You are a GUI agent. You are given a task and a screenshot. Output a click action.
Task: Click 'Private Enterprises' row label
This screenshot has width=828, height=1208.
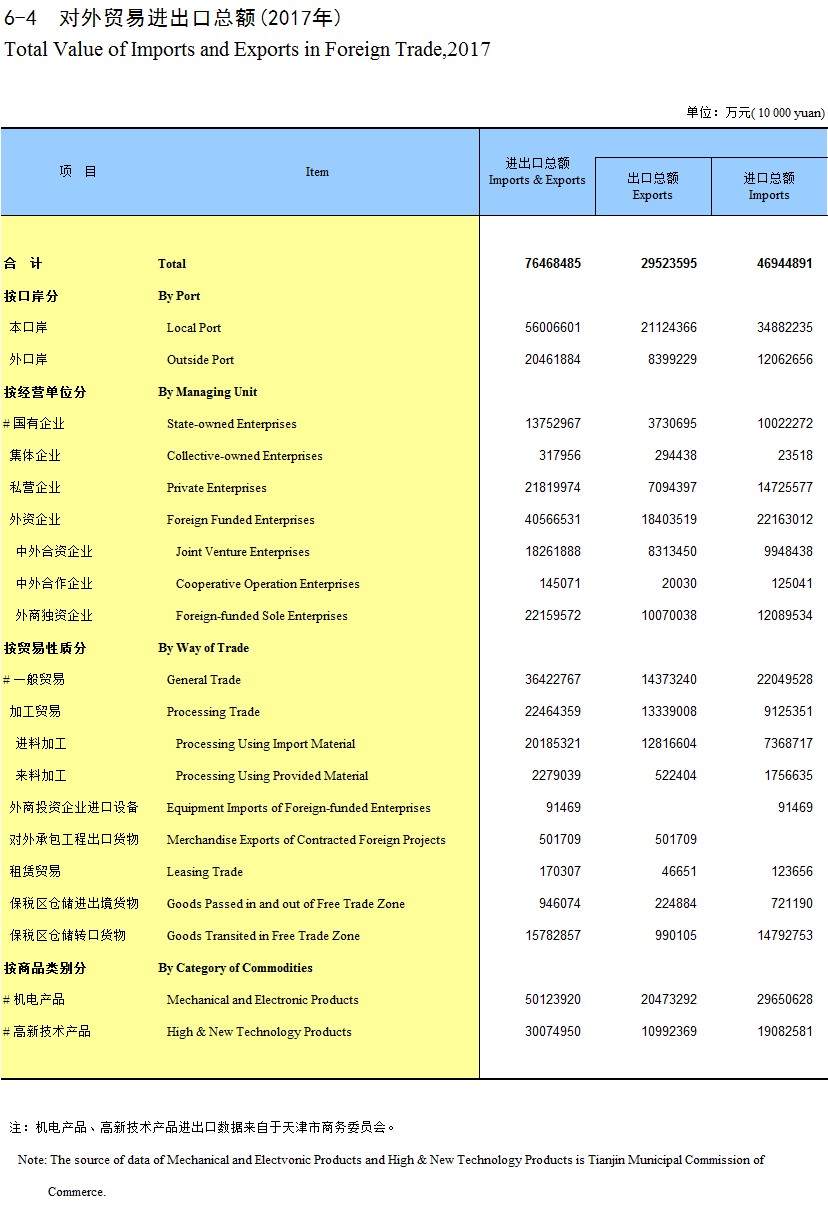(x=216, y=488)
